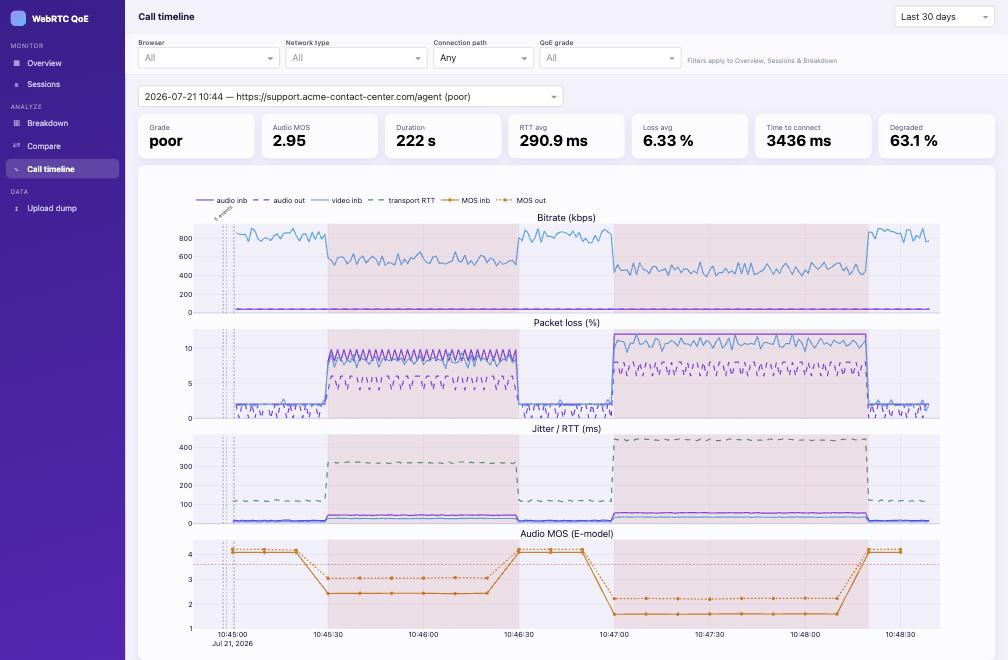Click the Packet loss (%) chart title
Viewport: 1008px width, 660px height.
pos(566,323)
